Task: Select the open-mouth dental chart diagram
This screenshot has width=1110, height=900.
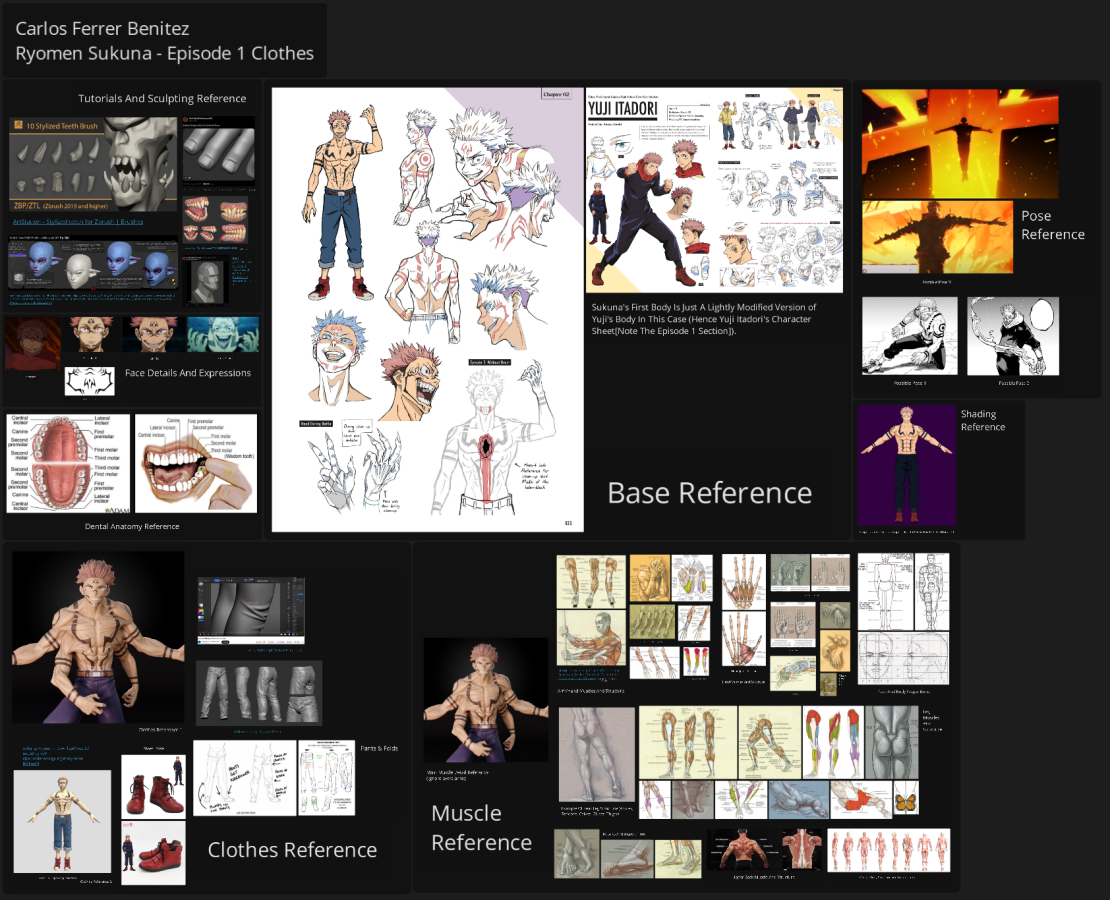Action: tap(69, 464)
